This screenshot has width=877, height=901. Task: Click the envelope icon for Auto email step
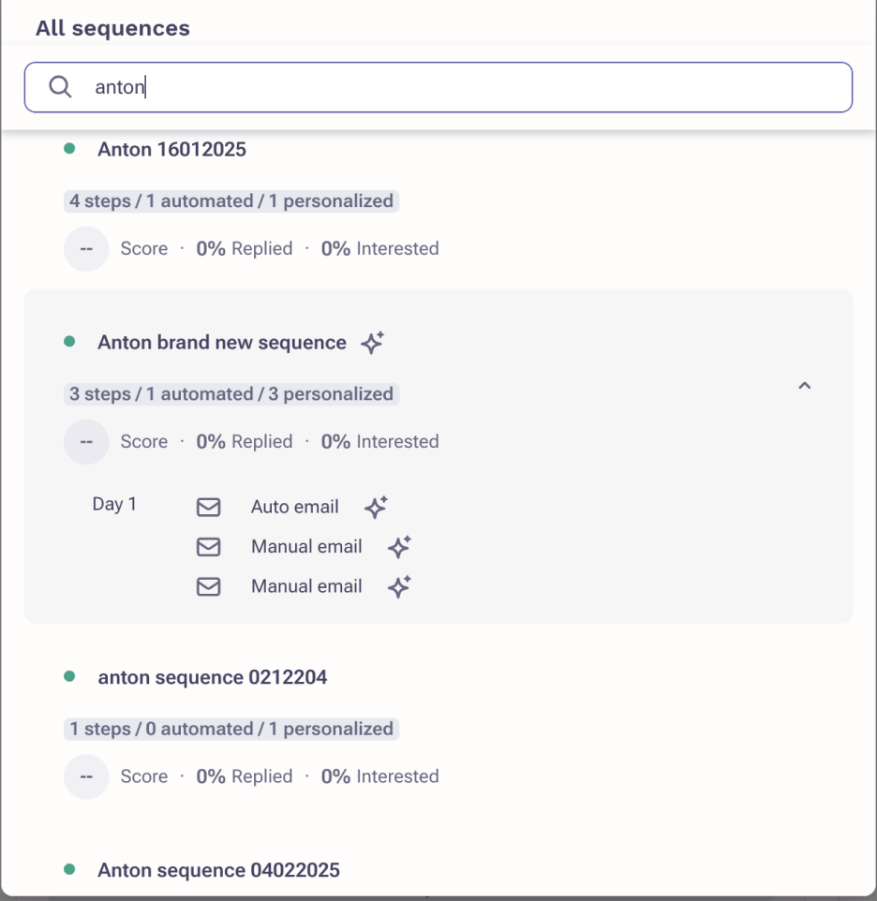pos(209,507)
